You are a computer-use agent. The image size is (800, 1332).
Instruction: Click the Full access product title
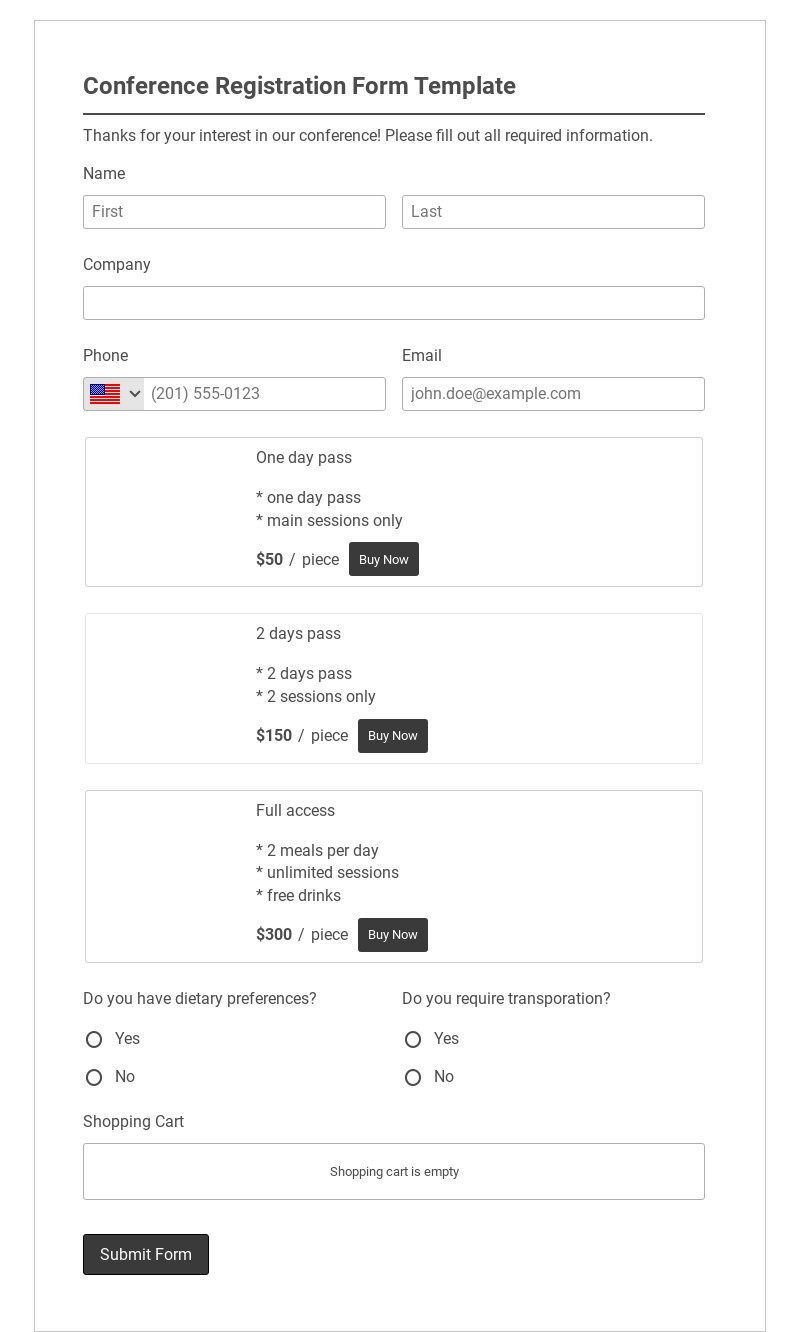pos(295,811)
